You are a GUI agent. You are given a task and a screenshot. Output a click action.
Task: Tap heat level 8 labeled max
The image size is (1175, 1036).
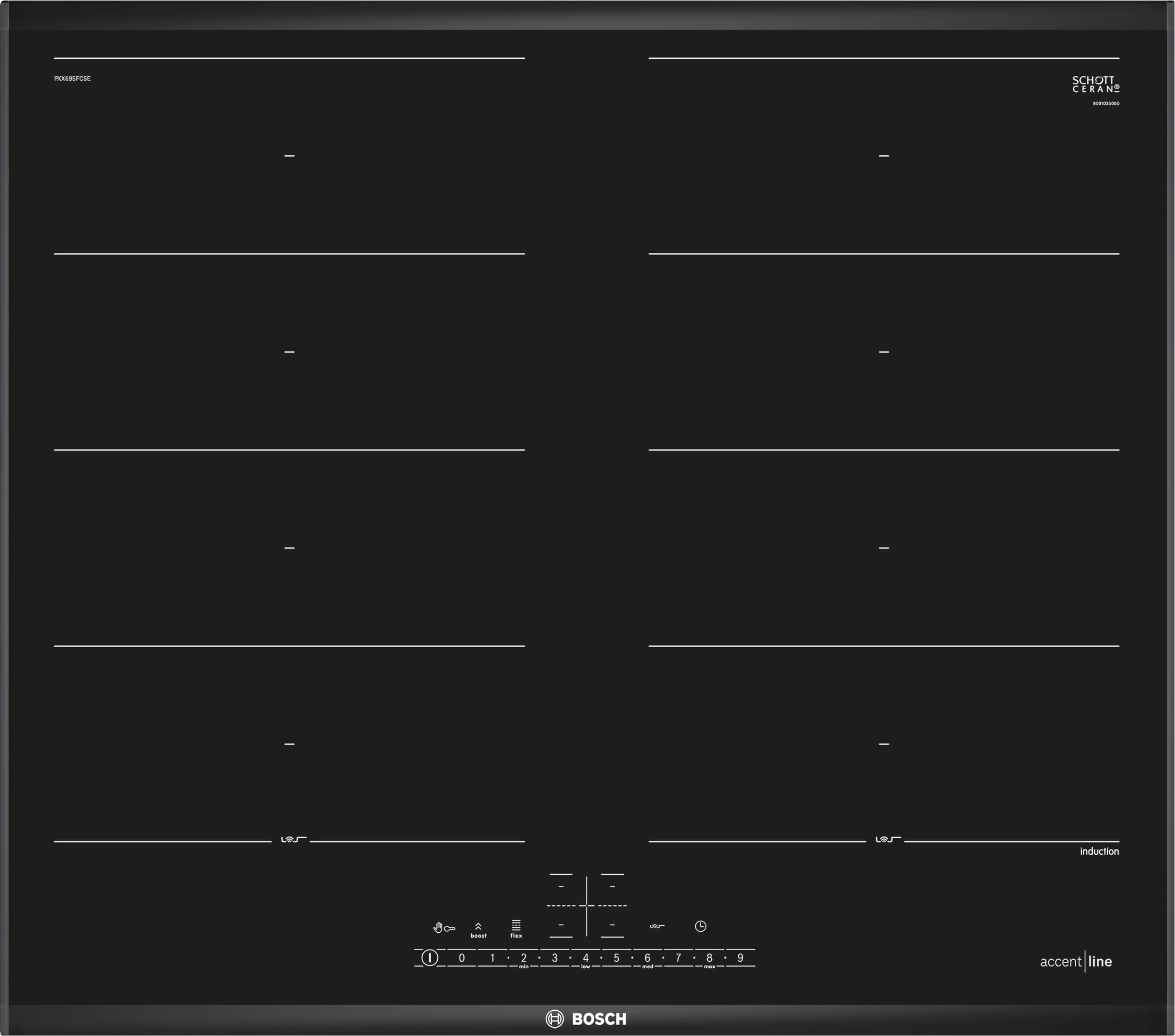(709, 959)
